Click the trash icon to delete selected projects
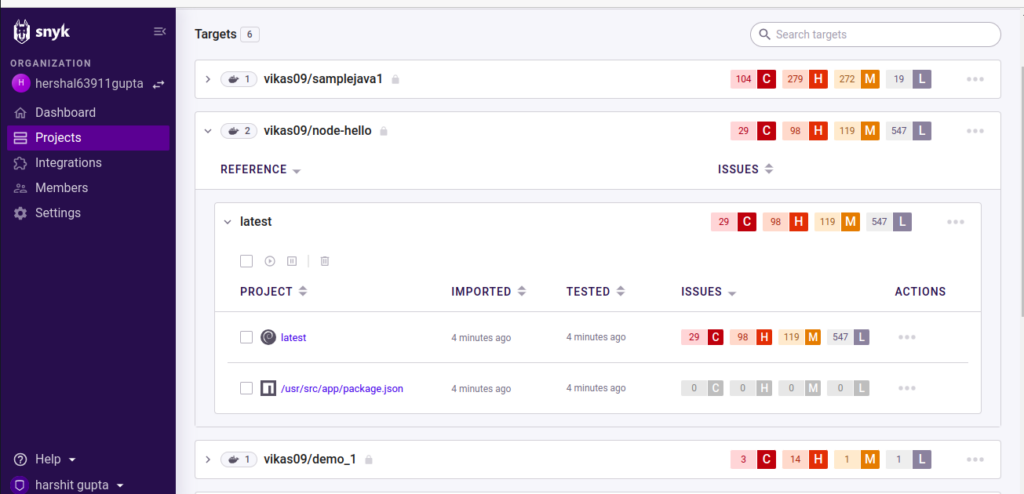Screen dimensions: 1024x494 click(325, 261)
